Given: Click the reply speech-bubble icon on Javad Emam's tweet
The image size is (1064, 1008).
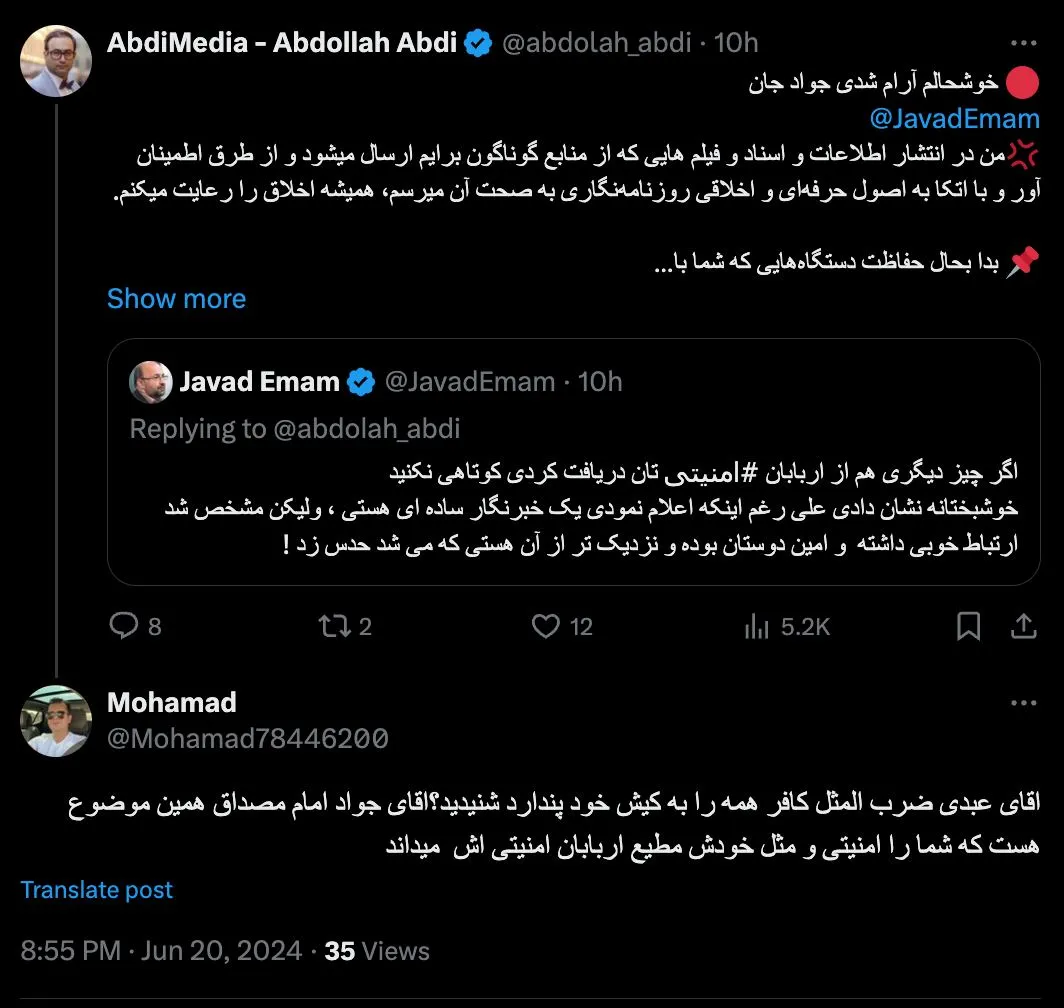Looking at the screenshot, I should point(123,625).
